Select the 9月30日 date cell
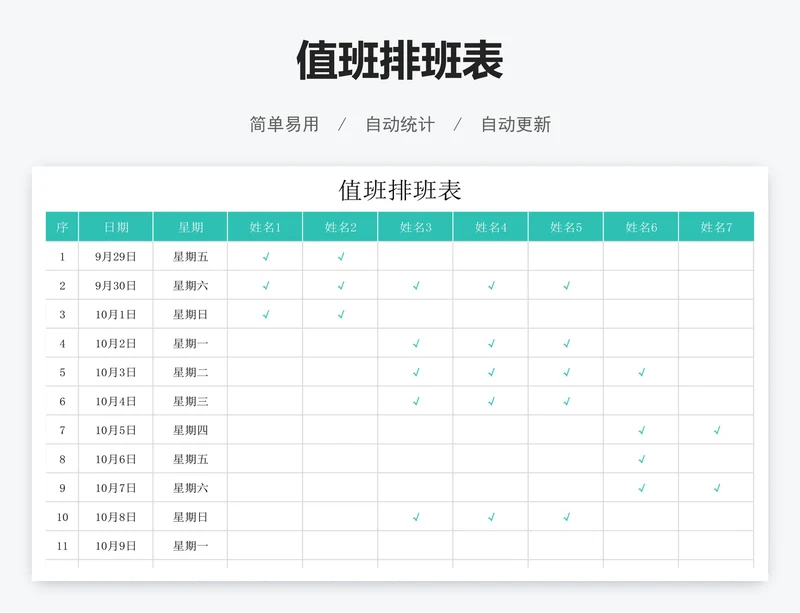800x613 pixels. click(x=116, y=286)
